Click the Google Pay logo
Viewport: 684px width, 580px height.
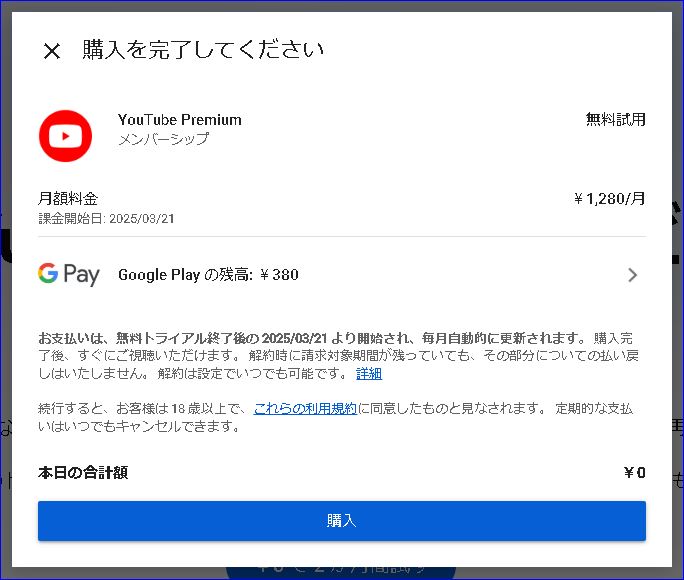click(68, 274)
